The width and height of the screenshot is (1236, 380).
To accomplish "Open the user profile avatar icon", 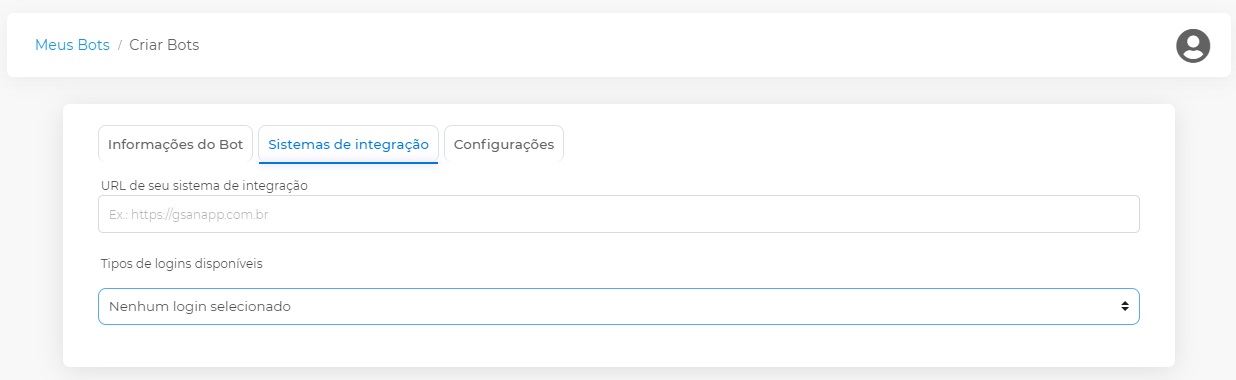I will tap(1193, 46).
